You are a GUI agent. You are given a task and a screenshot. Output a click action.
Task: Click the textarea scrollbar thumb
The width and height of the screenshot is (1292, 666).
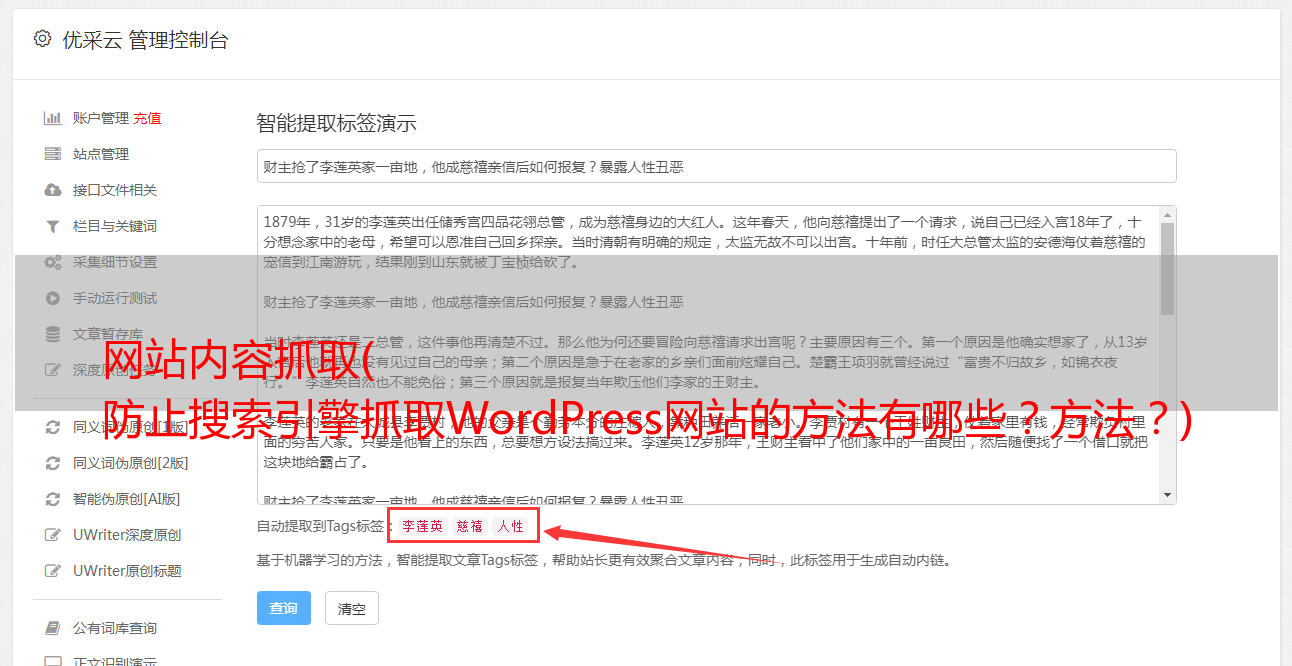coord(1167,270)
